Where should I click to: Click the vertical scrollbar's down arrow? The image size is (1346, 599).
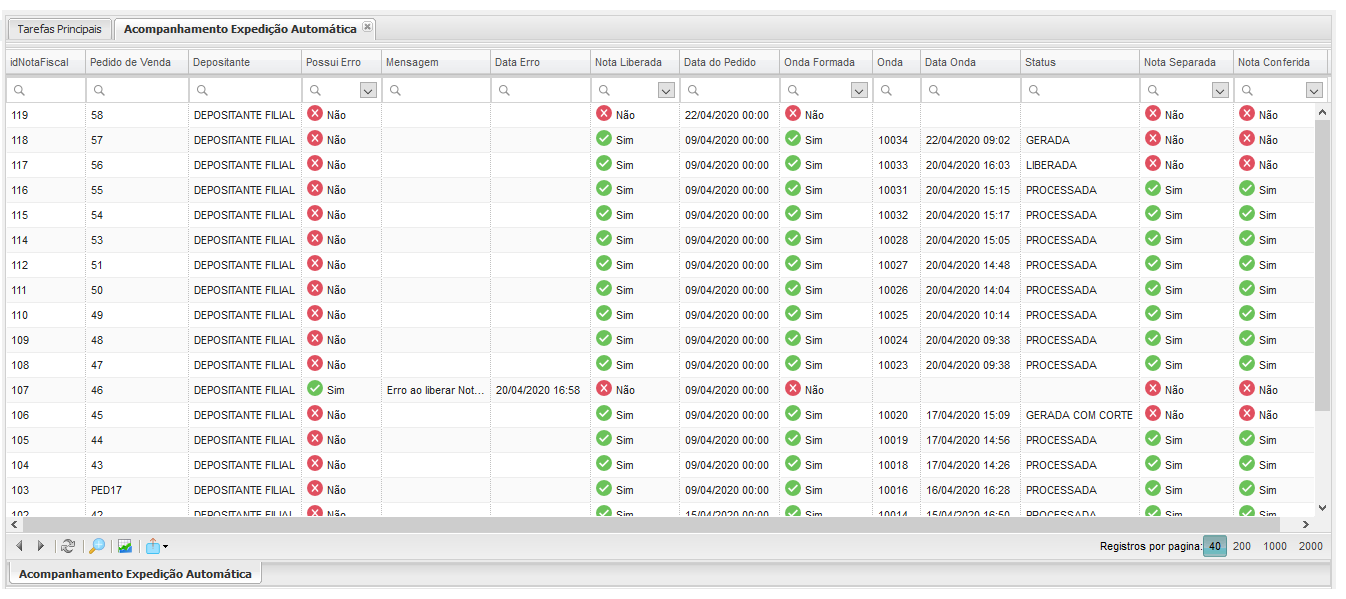coord(1322,508)
